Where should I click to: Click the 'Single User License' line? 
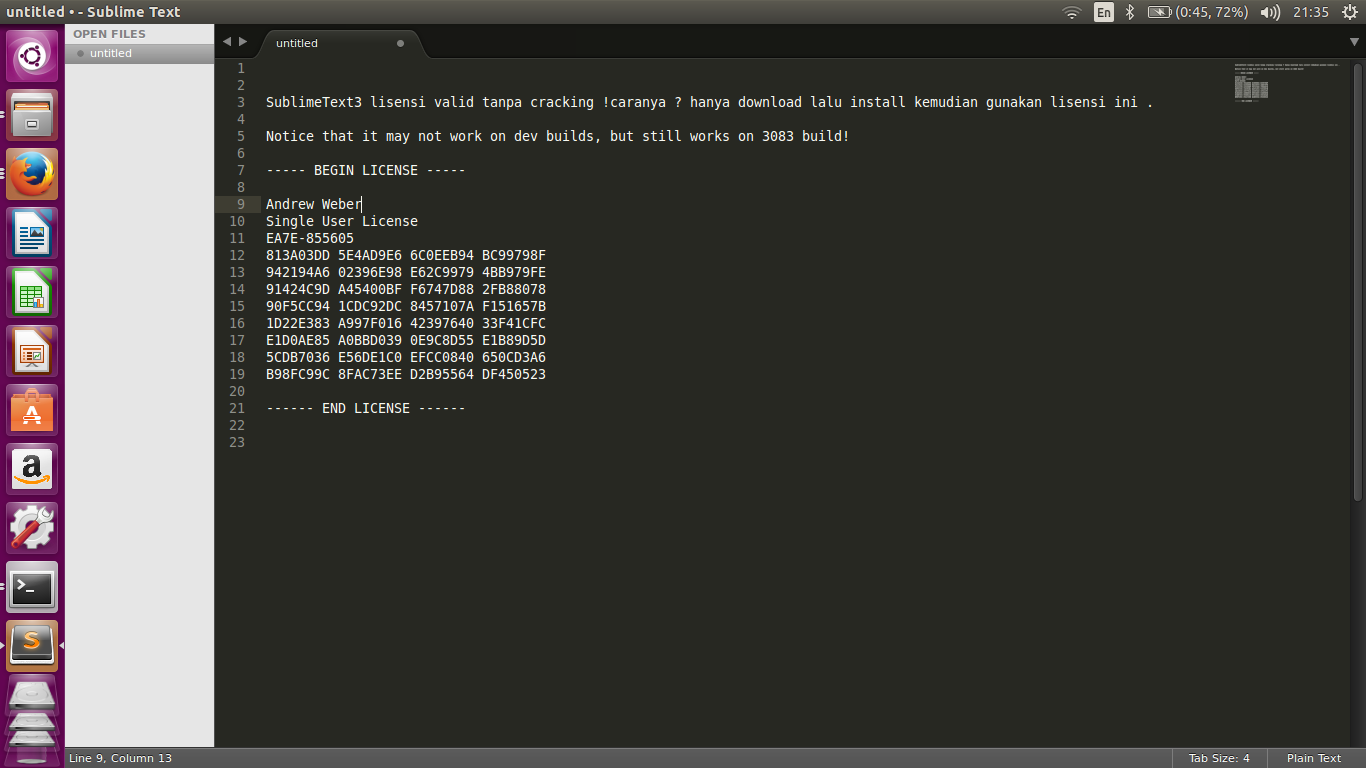pos(342,221)
